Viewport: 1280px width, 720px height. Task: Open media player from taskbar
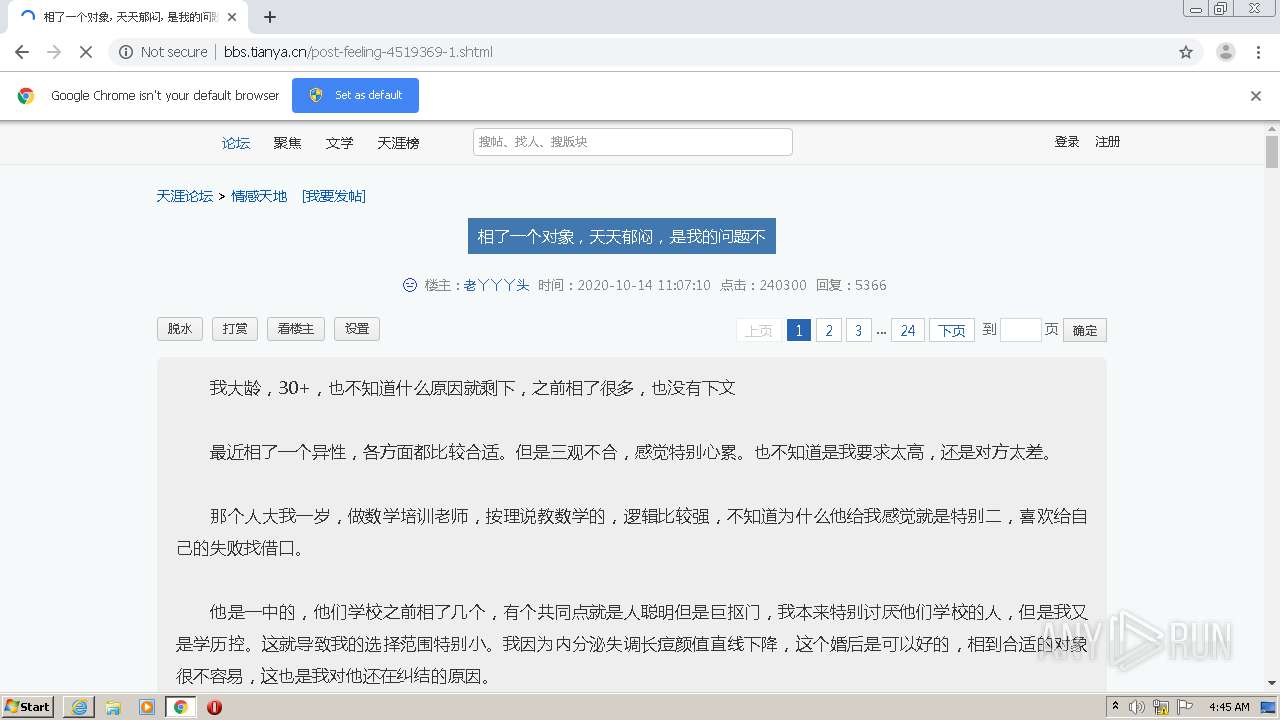point(147,707)
